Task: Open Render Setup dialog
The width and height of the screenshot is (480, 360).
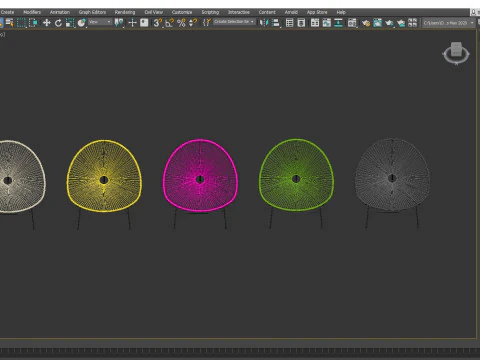Action: coord(366,23)
